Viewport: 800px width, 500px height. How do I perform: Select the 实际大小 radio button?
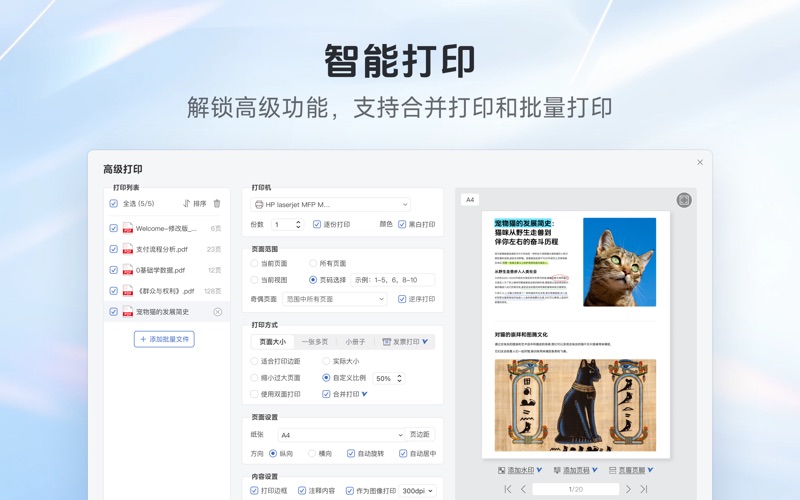pyautogui.click(x=326, y=361)
